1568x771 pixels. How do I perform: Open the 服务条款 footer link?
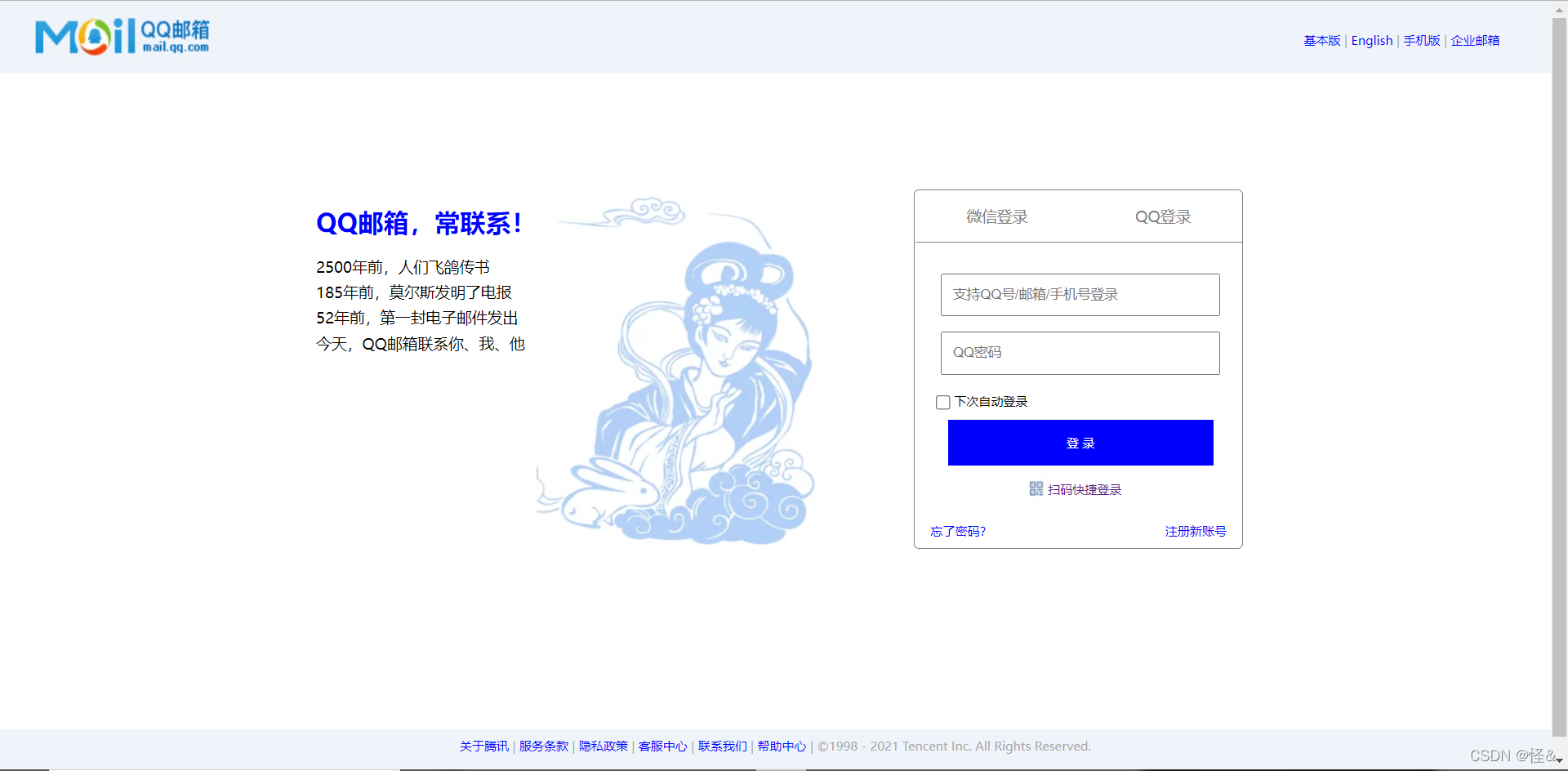point(544,746)
